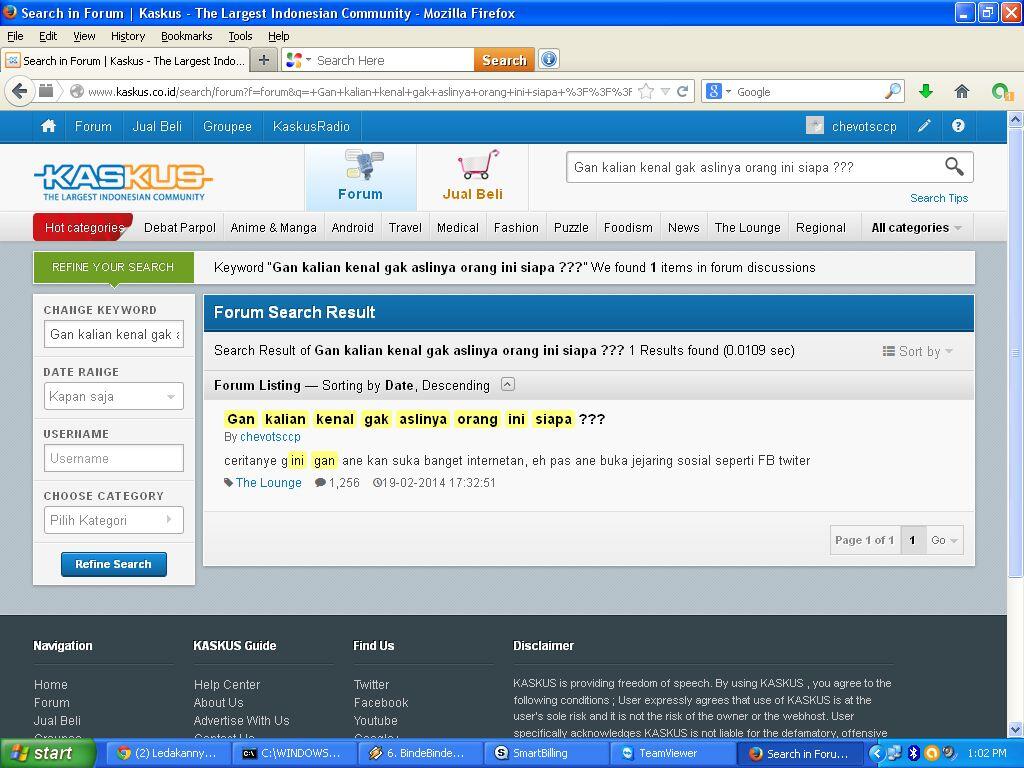
Task: Open the thread titled Gan kalian kenal gak aslinya
Action: [x=415, y=419]
